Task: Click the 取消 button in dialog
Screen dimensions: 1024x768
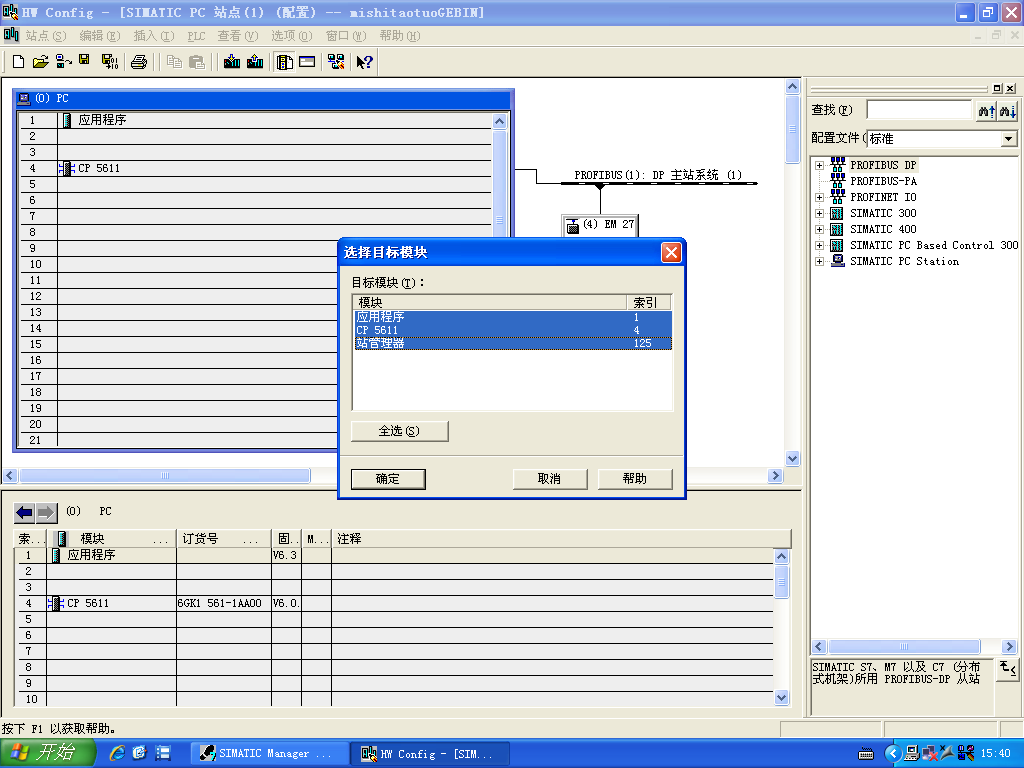Action: tap(549, 479)
